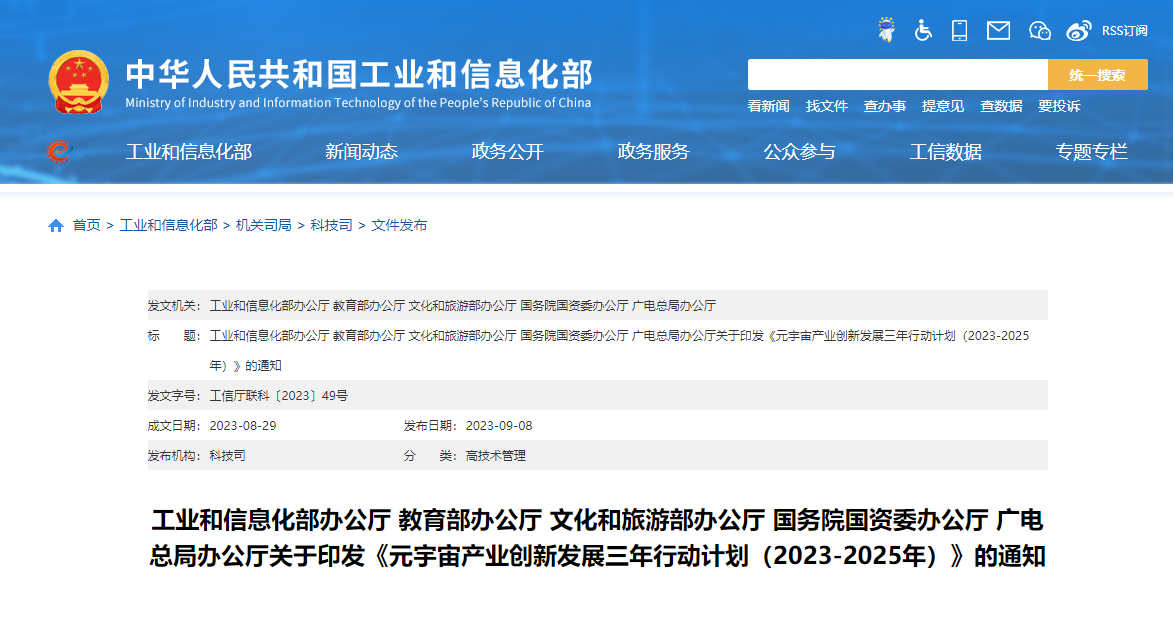Focus the site search input box

point(897,75)
